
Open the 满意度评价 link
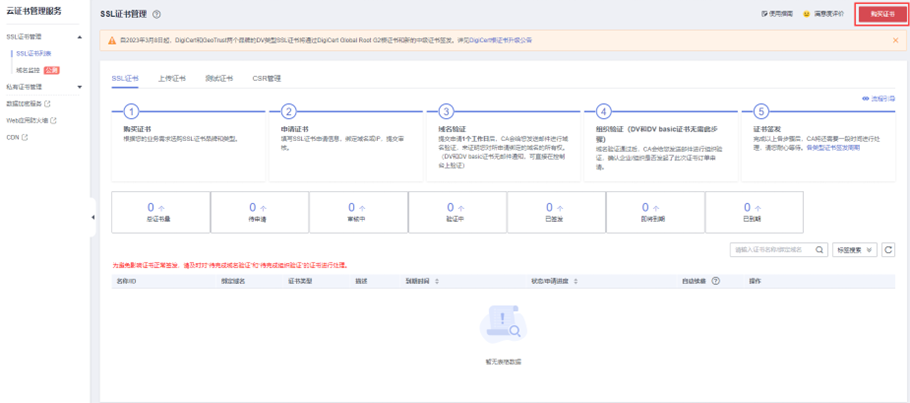click(x=828, y=13)
